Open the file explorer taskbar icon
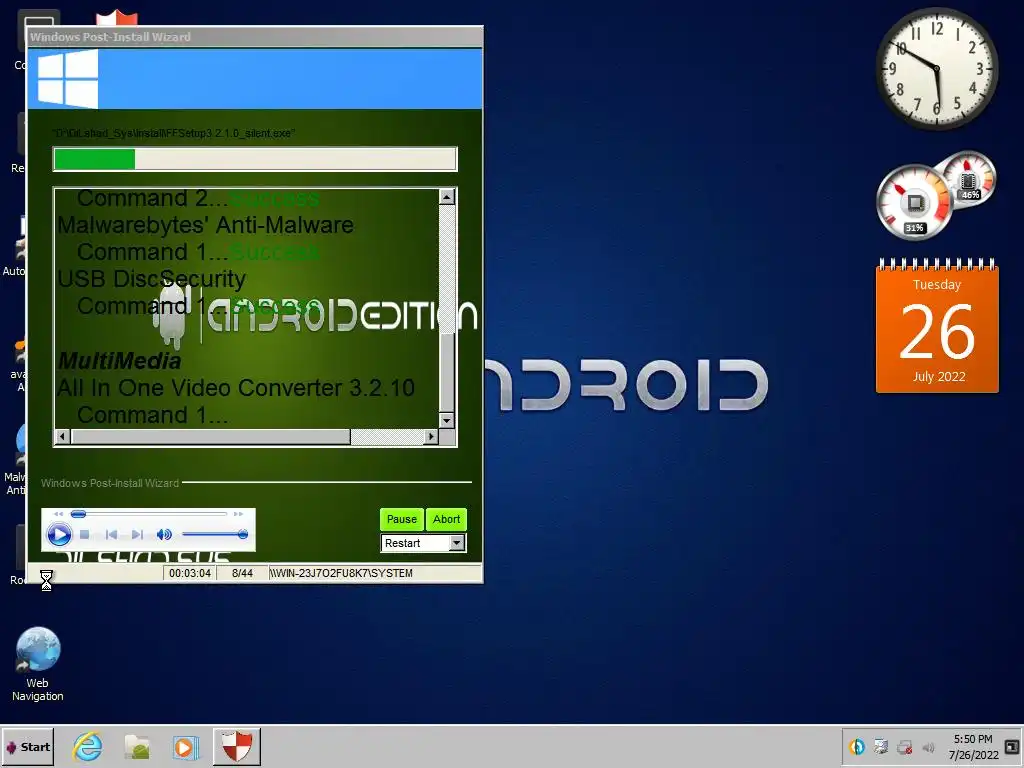 (137, 747)
